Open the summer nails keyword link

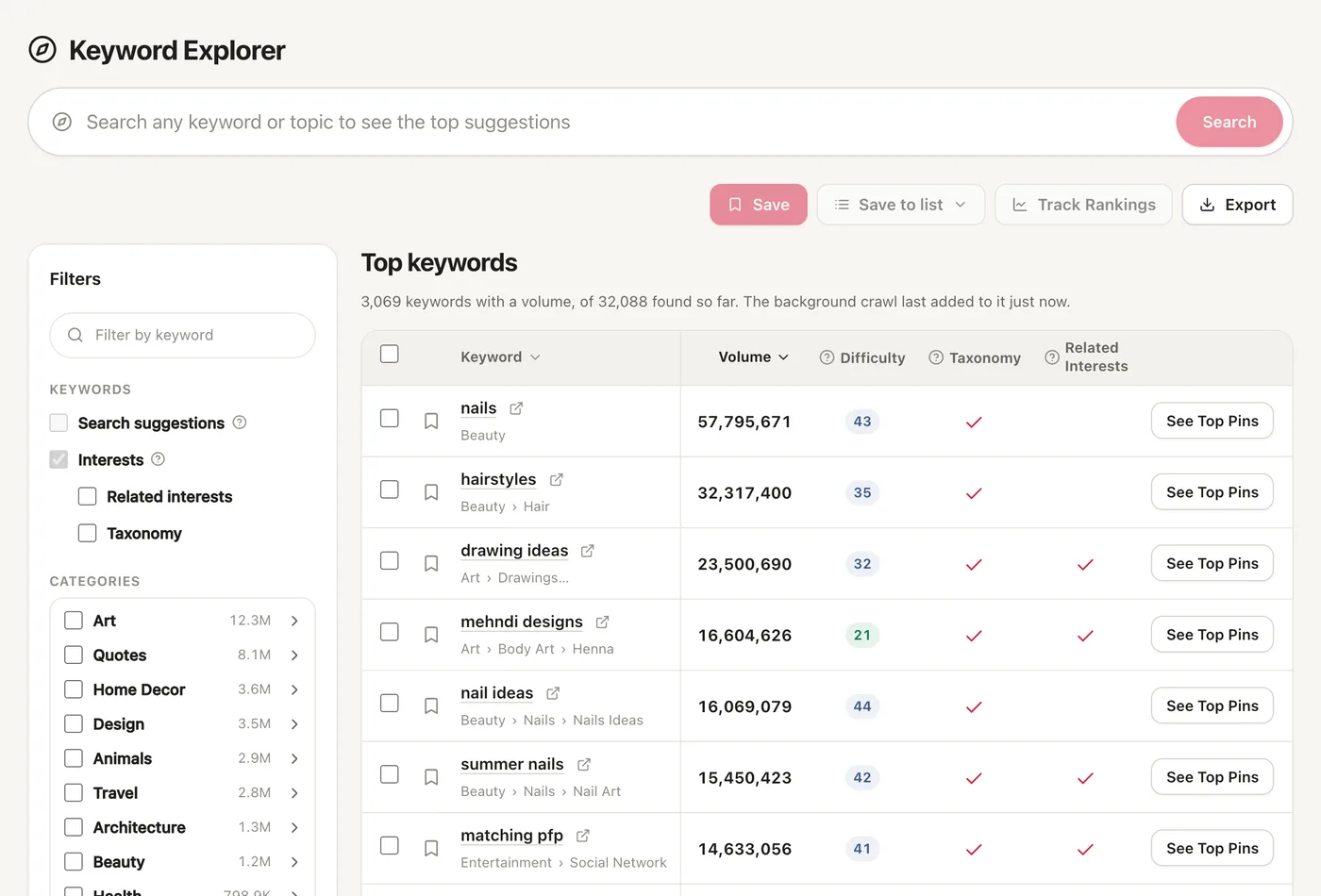[512, 764]
